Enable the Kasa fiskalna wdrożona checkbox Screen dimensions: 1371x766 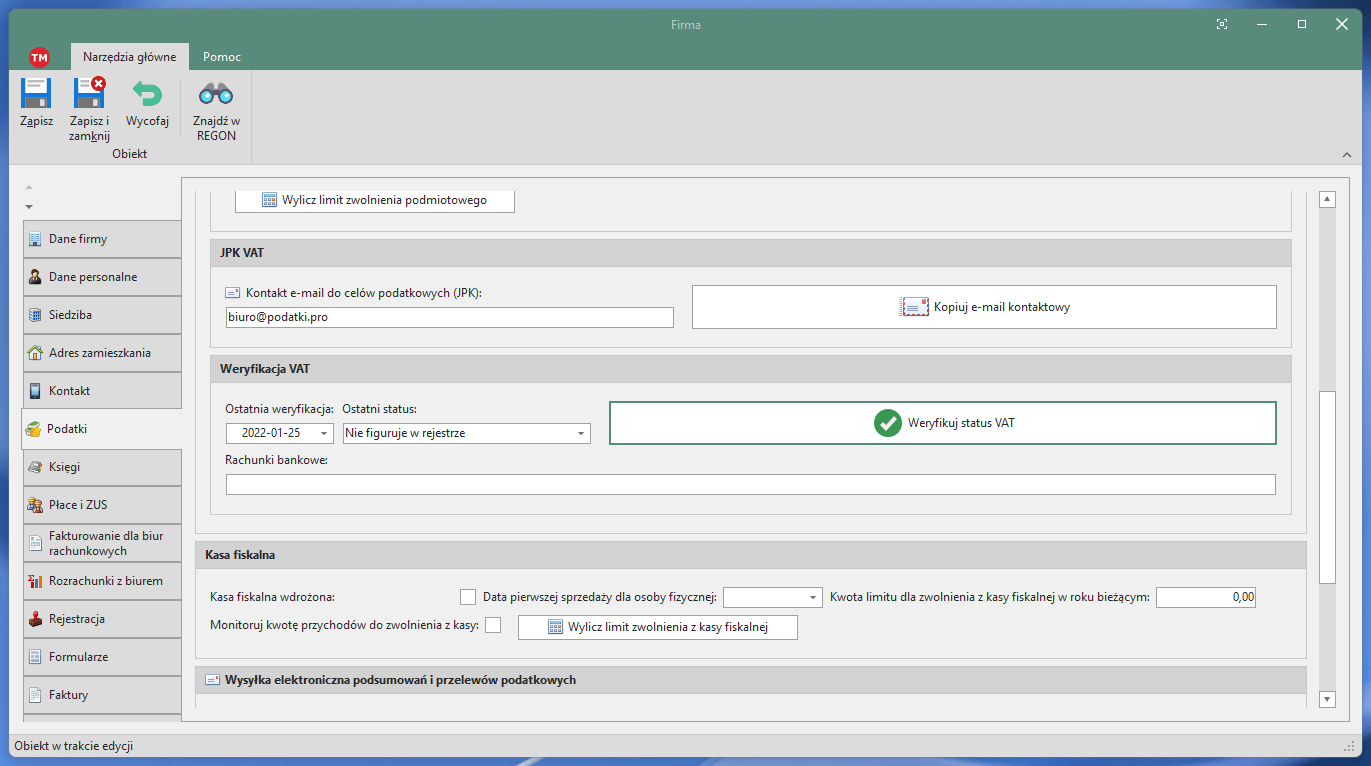click(x=468, y=597)
